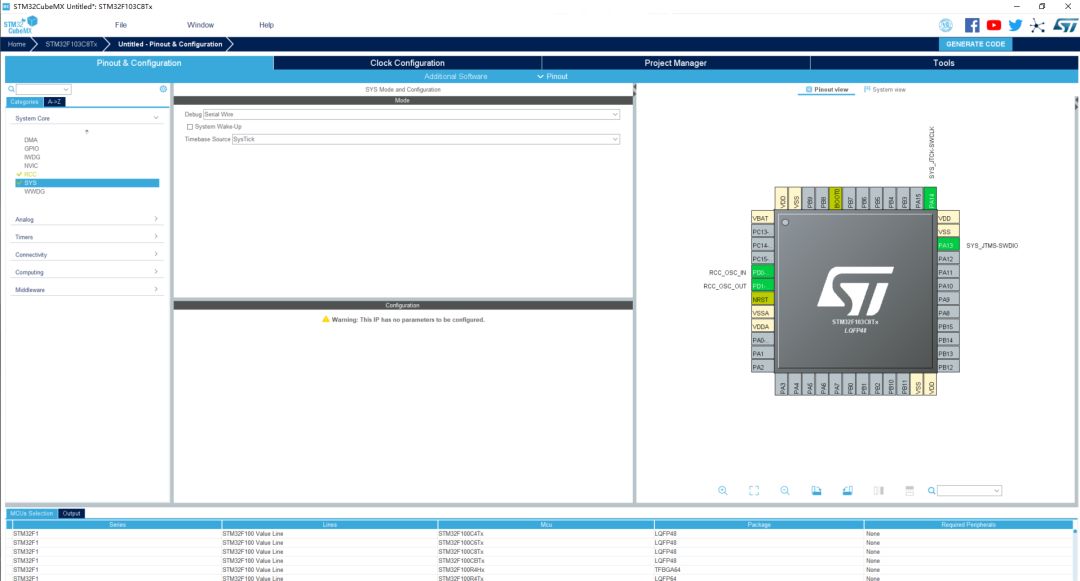The width and height of the screenshot is (1080, 581).
Task: Select the VBAT pin on the chip
Action: [x=762, y=218]
